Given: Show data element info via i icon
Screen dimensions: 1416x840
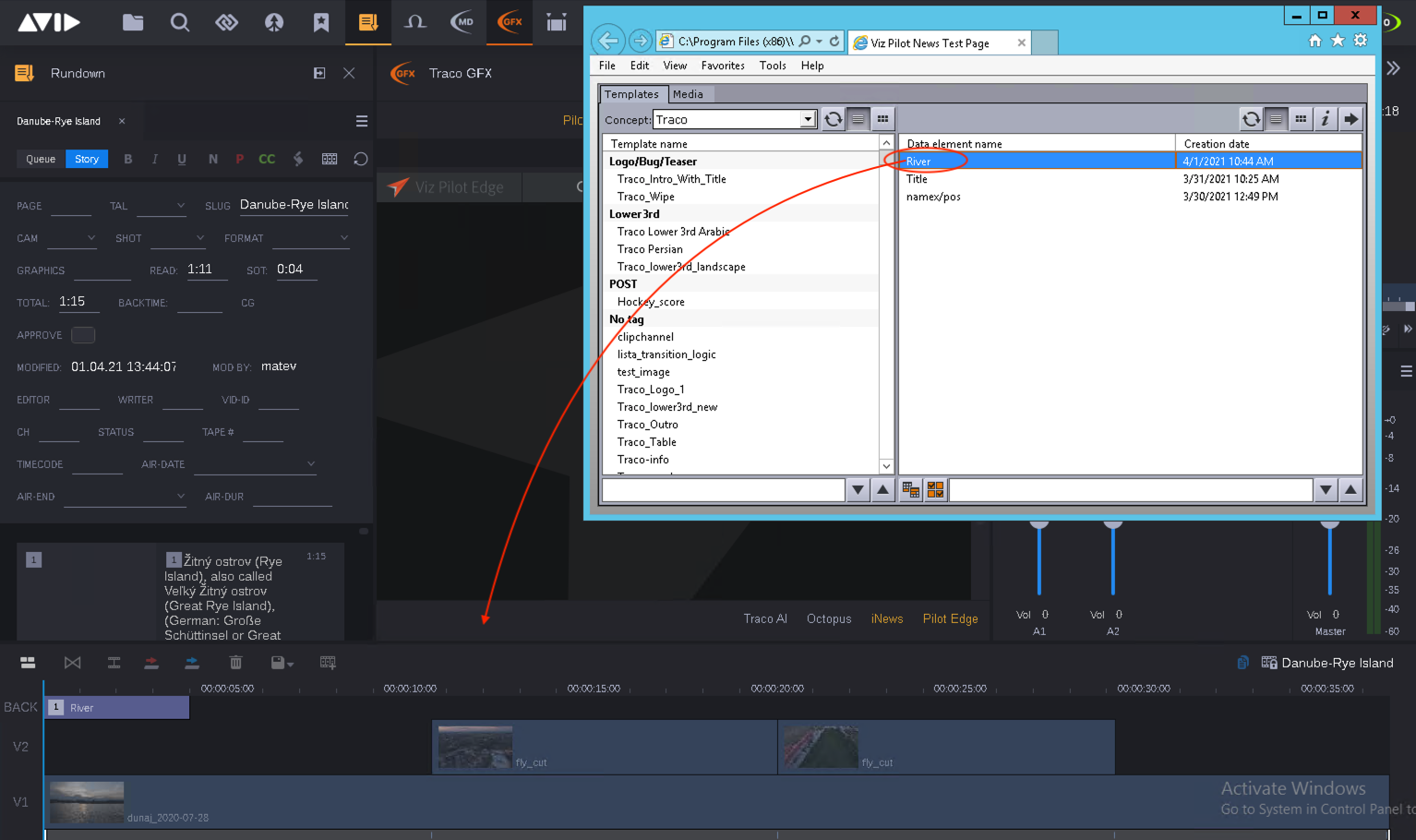Looking at the screenshot, I should point(1326,119).
